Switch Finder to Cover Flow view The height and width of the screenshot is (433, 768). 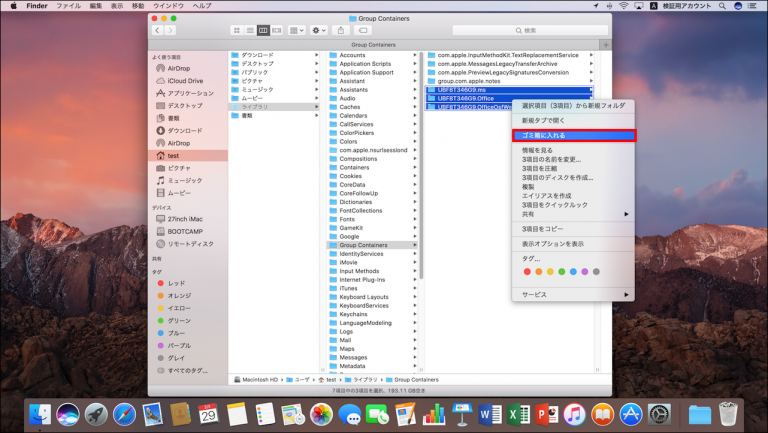pyautogui.click(x=277, y=30)
